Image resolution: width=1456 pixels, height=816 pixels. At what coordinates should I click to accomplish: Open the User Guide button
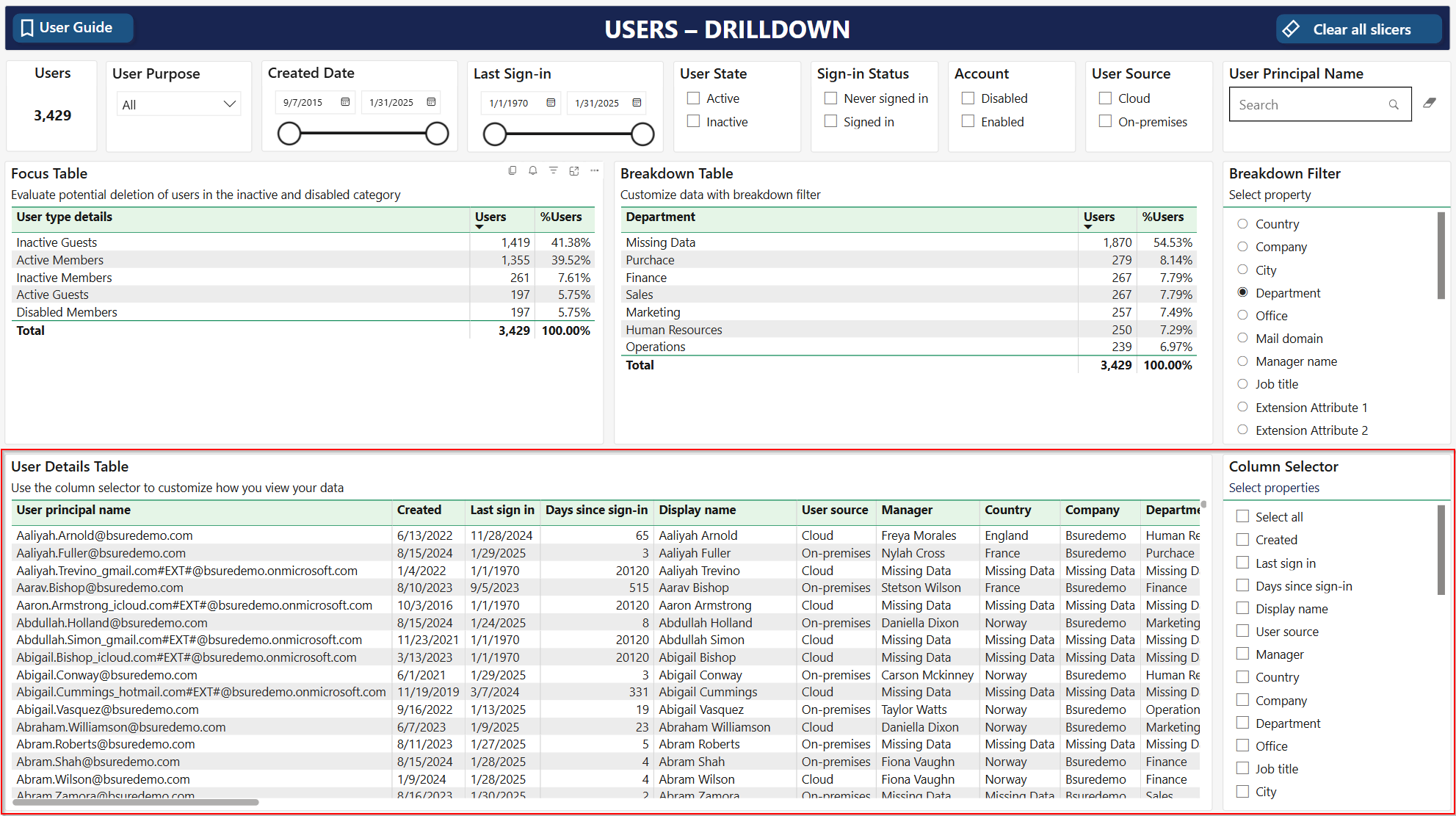pos(73,28)
